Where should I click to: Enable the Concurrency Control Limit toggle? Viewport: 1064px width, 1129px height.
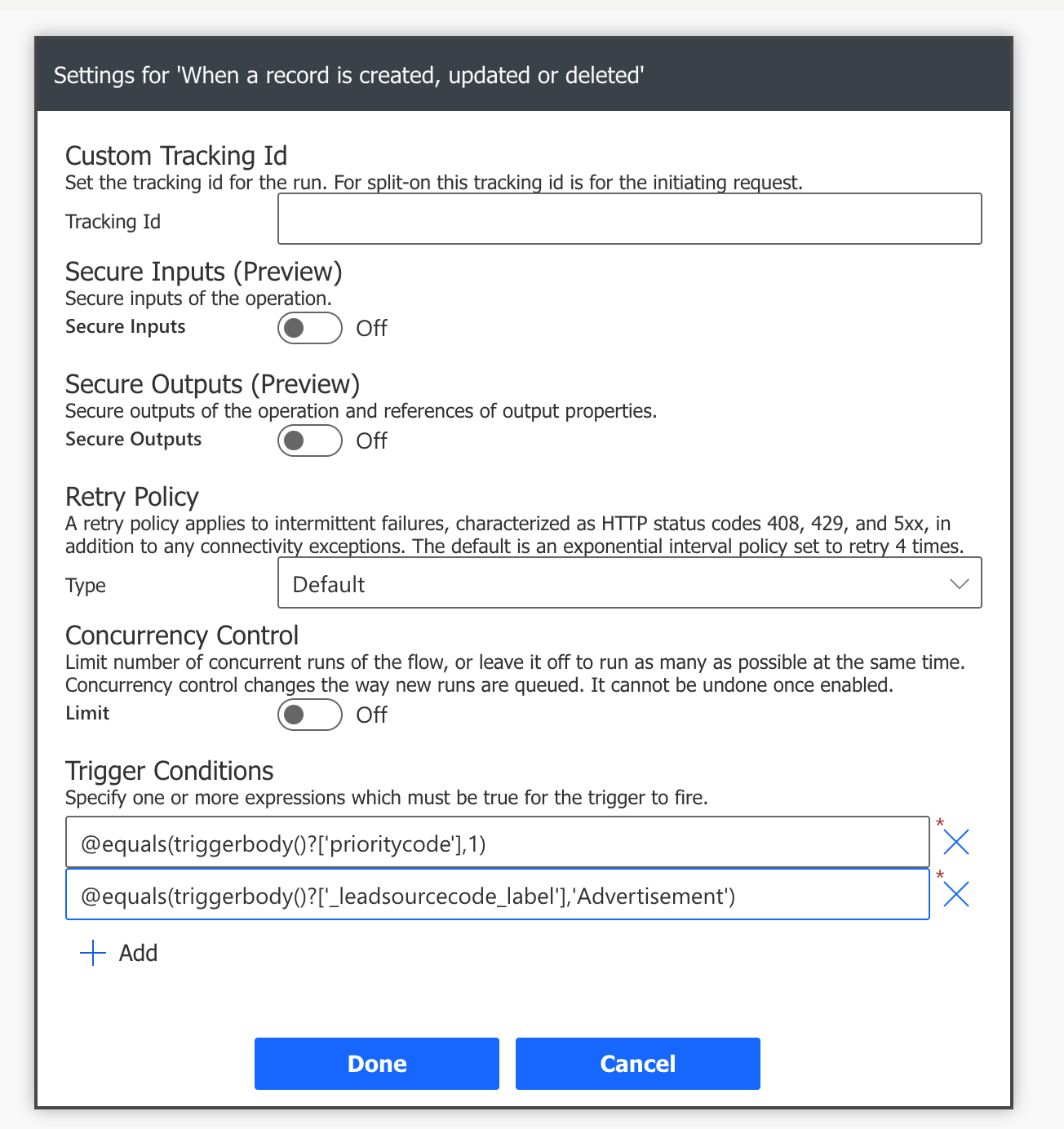coord(309,715)
